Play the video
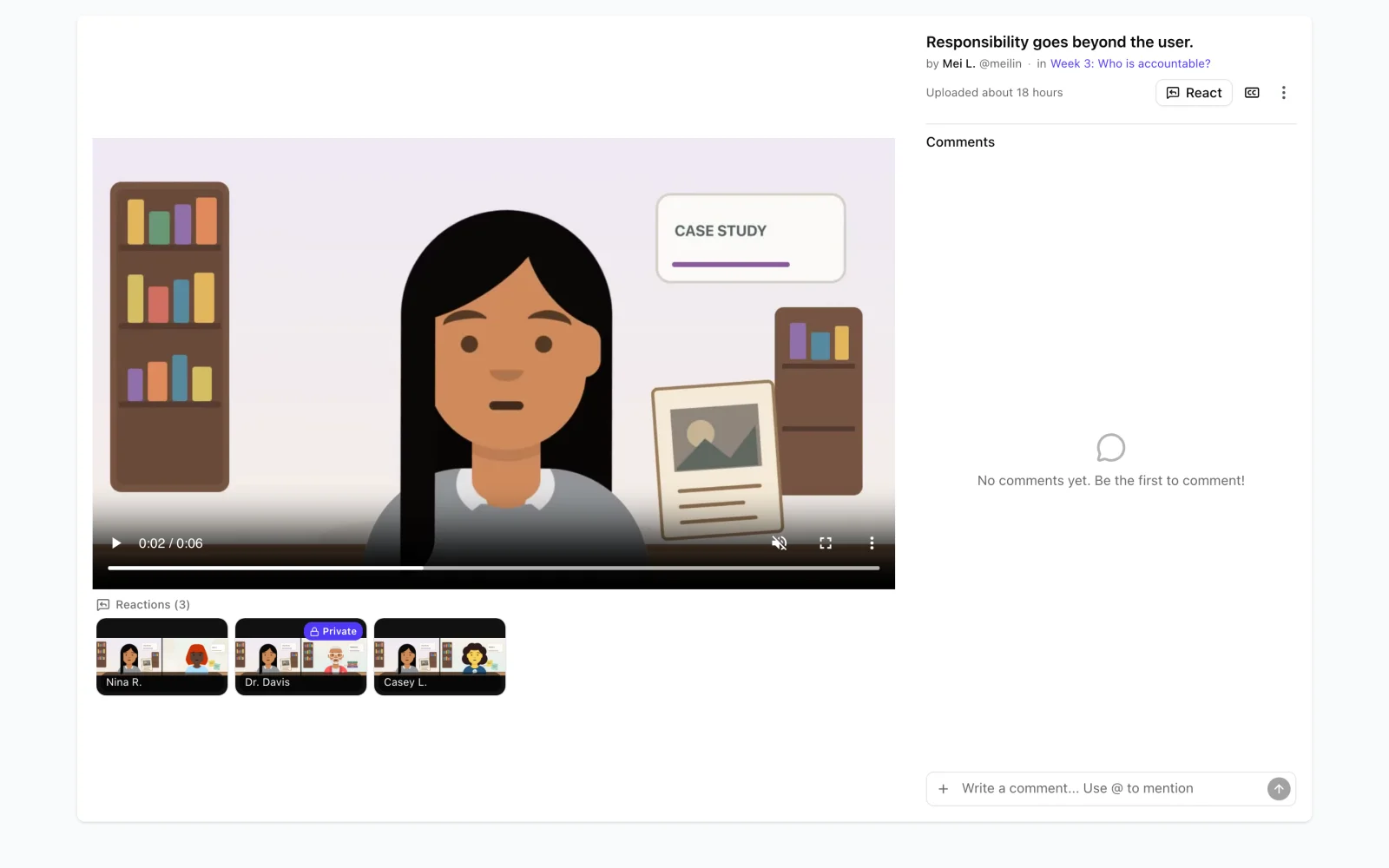Screen dimensions: 1389x868 pos(116,543)
